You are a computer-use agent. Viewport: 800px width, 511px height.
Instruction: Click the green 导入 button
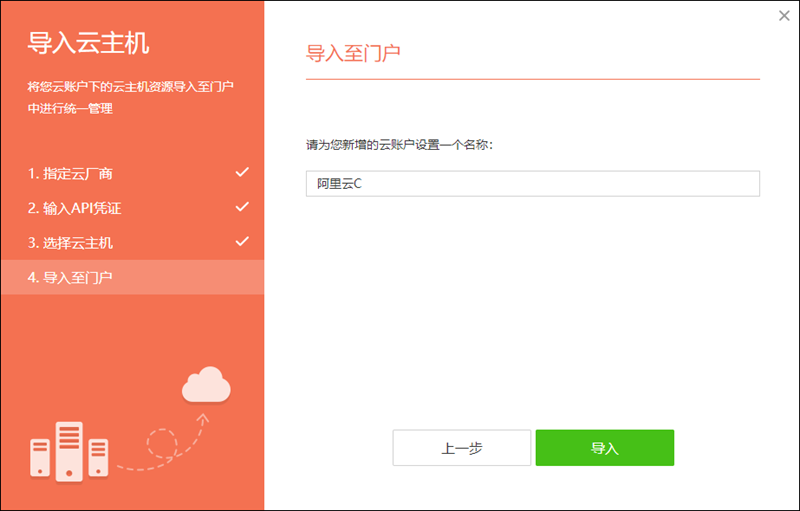[x=605, y=448]
